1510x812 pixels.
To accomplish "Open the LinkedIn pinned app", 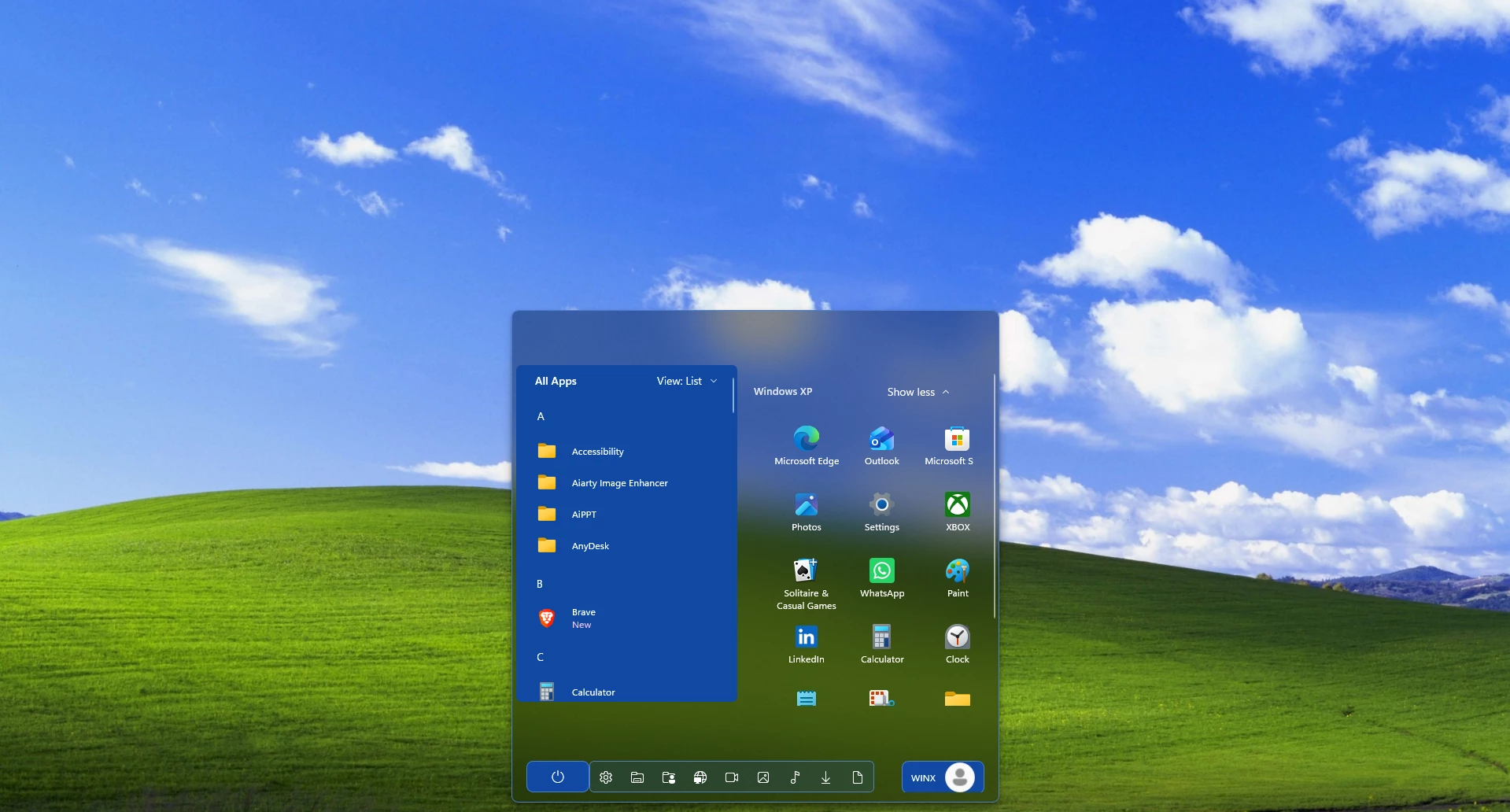I will coord(807,644).
